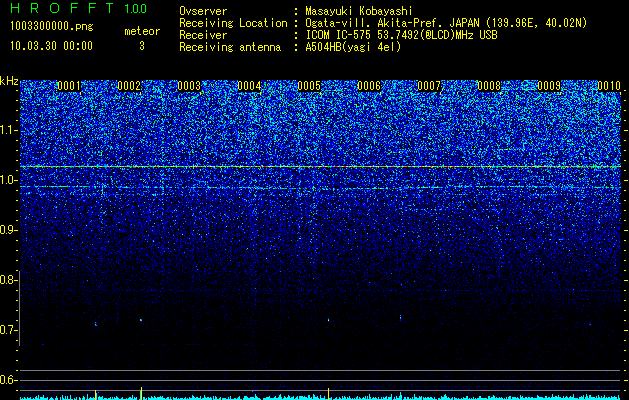The height and width of the screenshot is (400, 629).
Task: Click the timestamp 10.03.30 00:00
Action: coord(51,46)
